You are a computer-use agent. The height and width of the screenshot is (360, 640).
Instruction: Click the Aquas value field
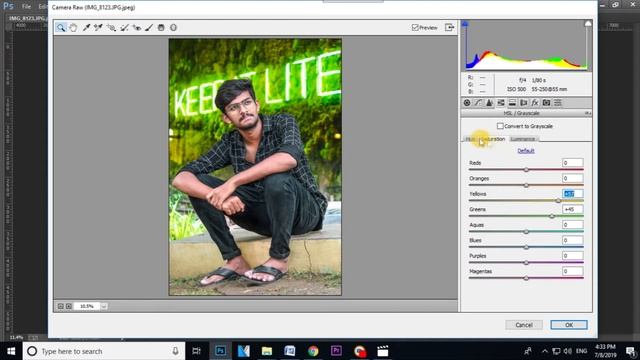573,225
